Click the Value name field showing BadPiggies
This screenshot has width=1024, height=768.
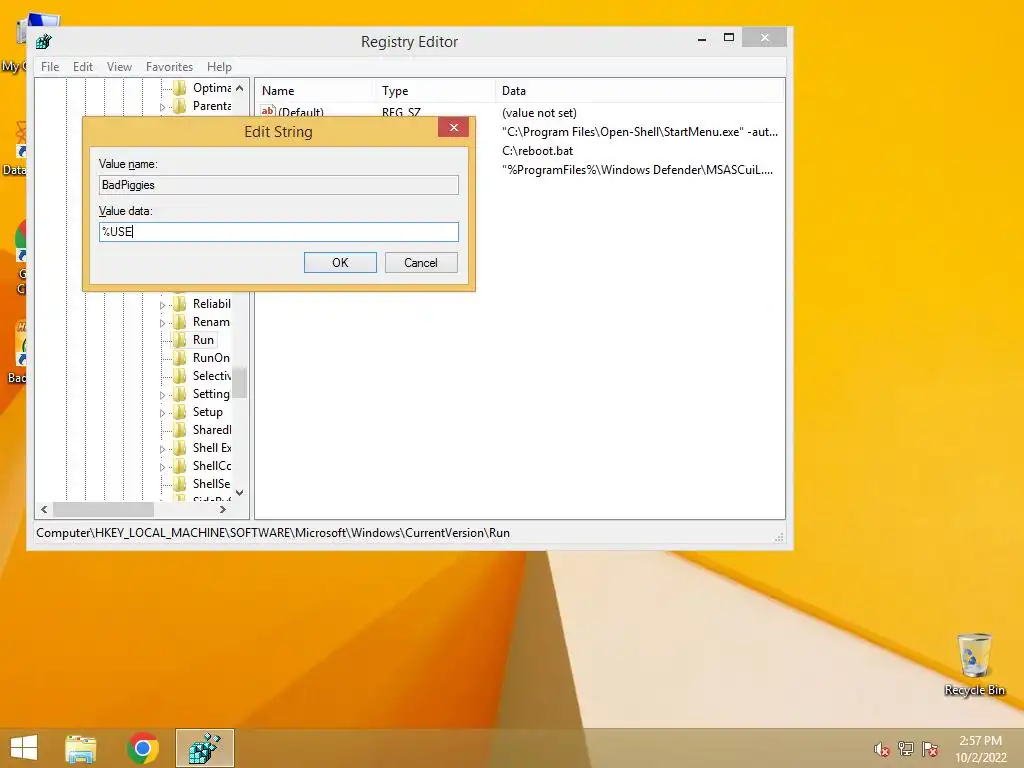coord(279,185)
